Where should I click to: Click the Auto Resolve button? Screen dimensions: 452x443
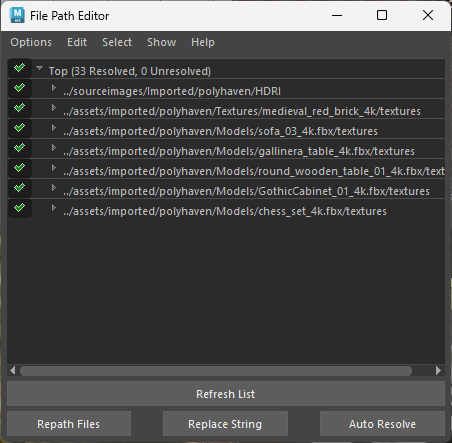tap(382, 424)
